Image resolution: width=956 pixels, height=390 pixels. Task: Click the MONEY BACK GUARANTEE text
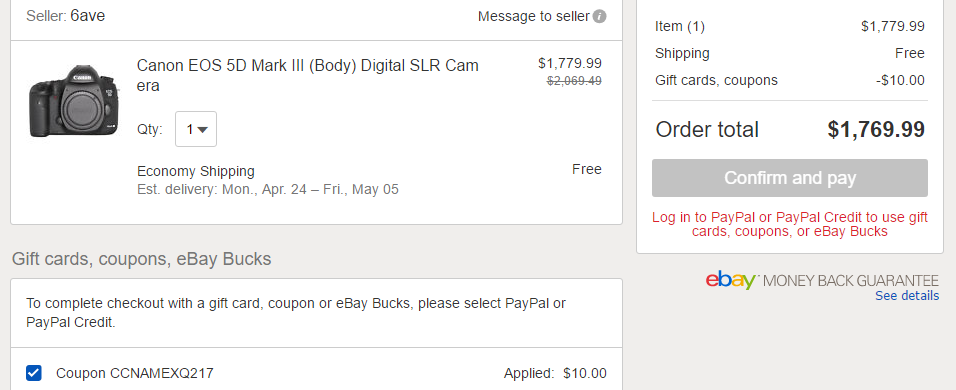click(x=851, y=281)
